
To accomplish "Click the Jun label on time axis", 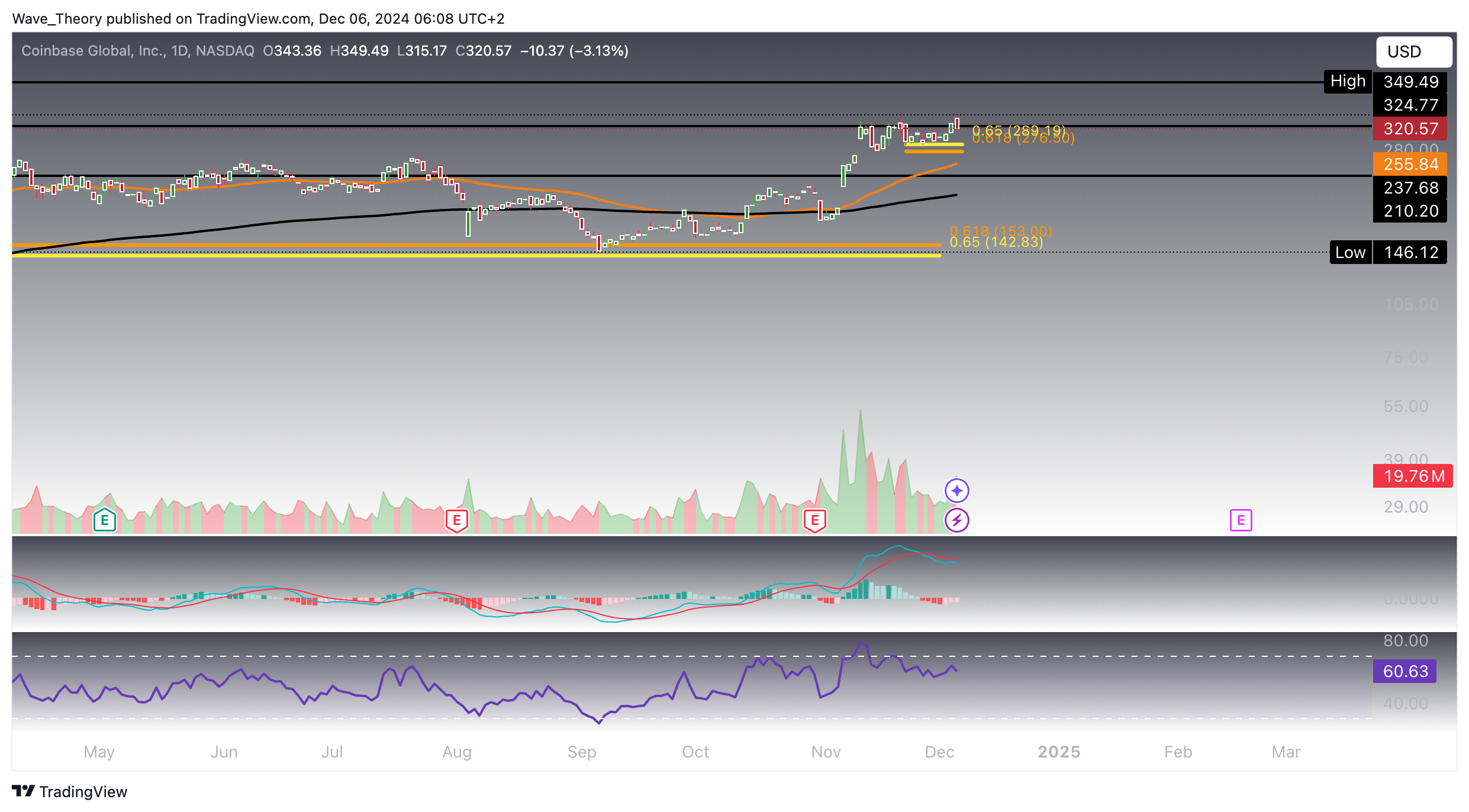I will [224, 752].
